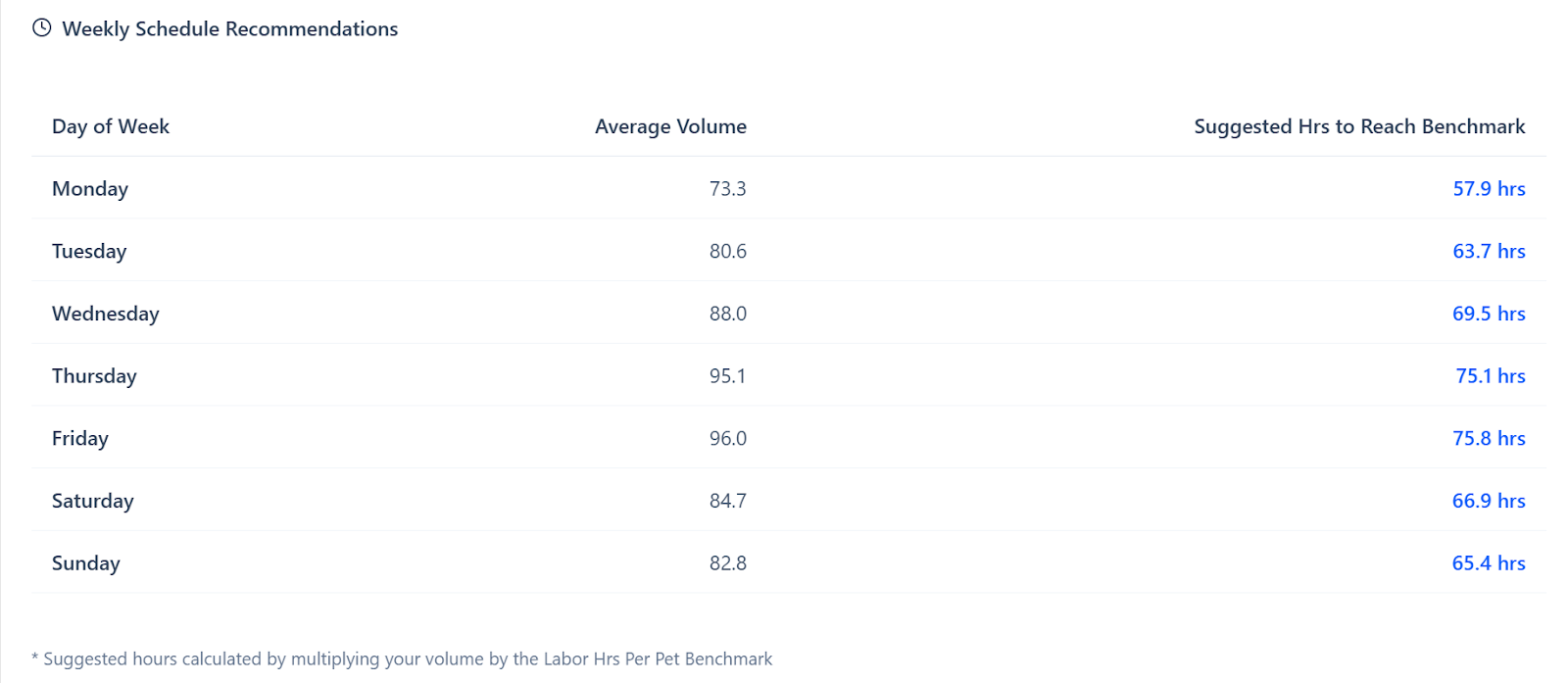The image size is (1568, 683).
Task: Click the Thursday row label
Action: tap(94, 376)
